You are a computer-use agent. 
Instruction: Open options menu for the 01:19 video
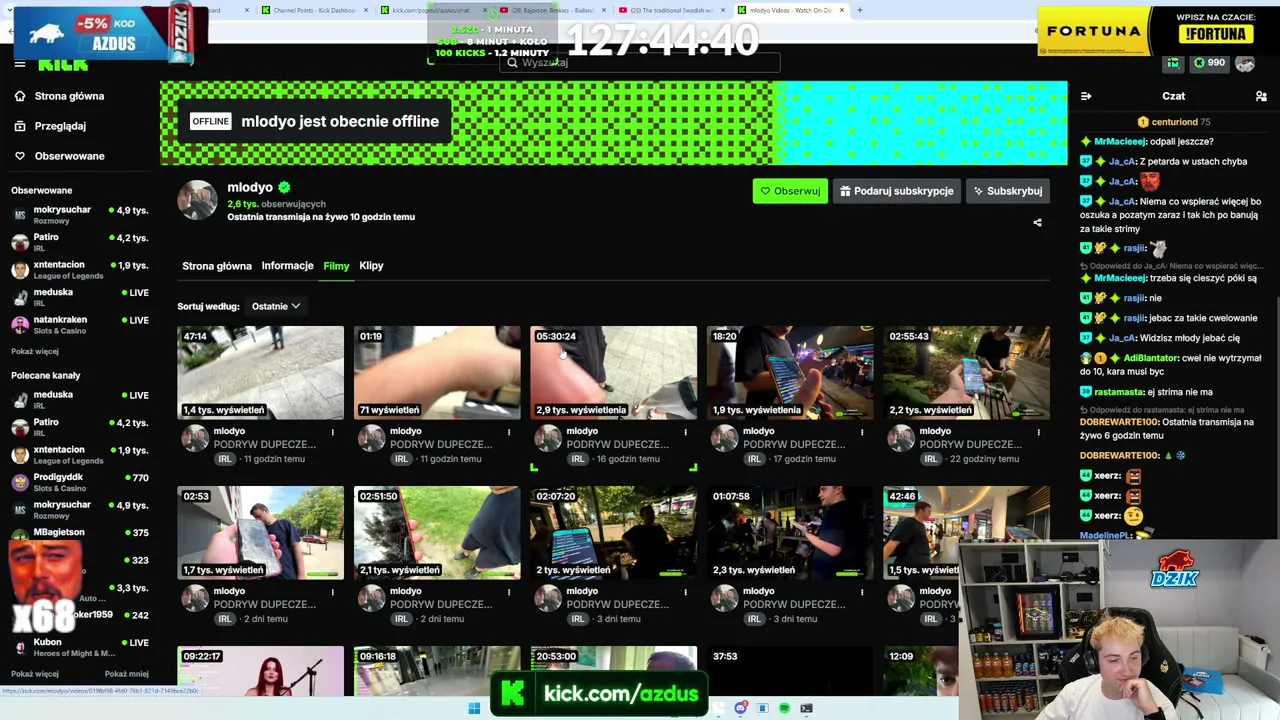(x=509, y=432)
